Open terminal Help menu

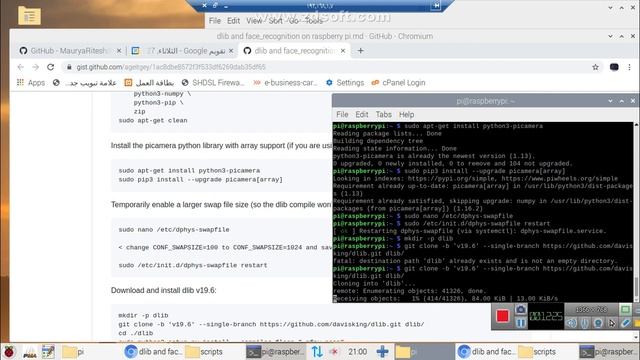tap(406, 115)
